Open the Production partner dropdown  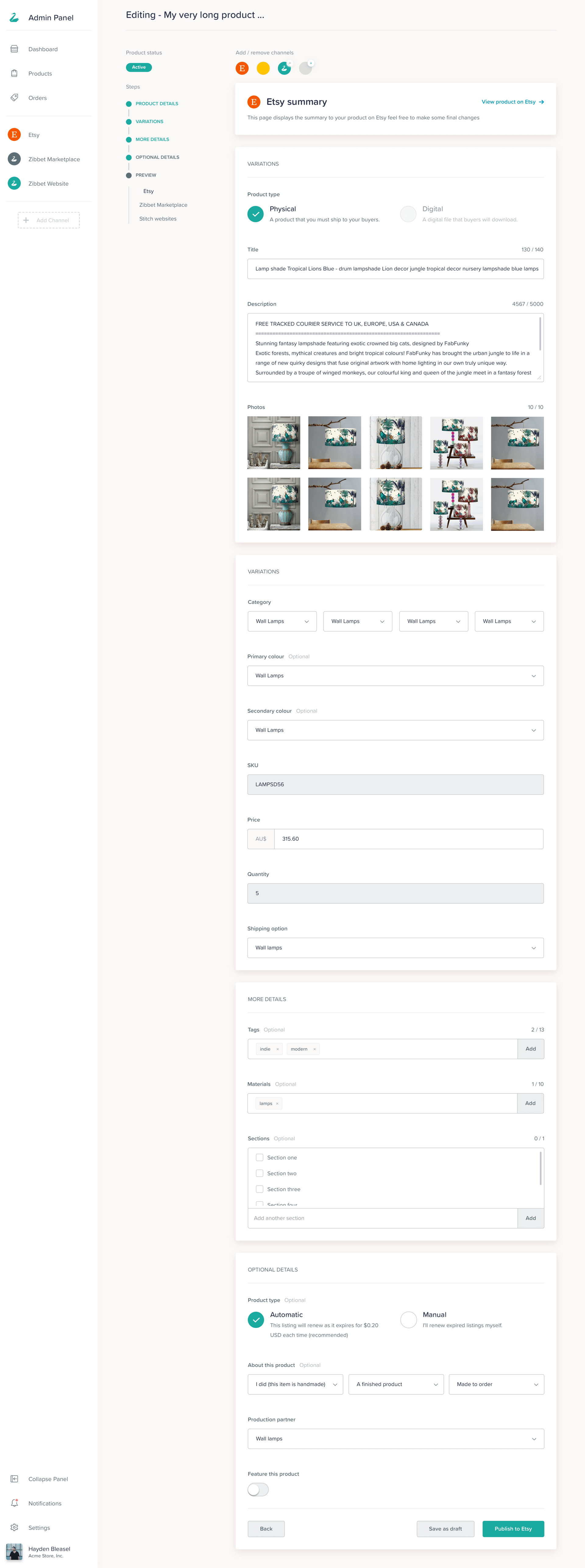(396, 1438)
